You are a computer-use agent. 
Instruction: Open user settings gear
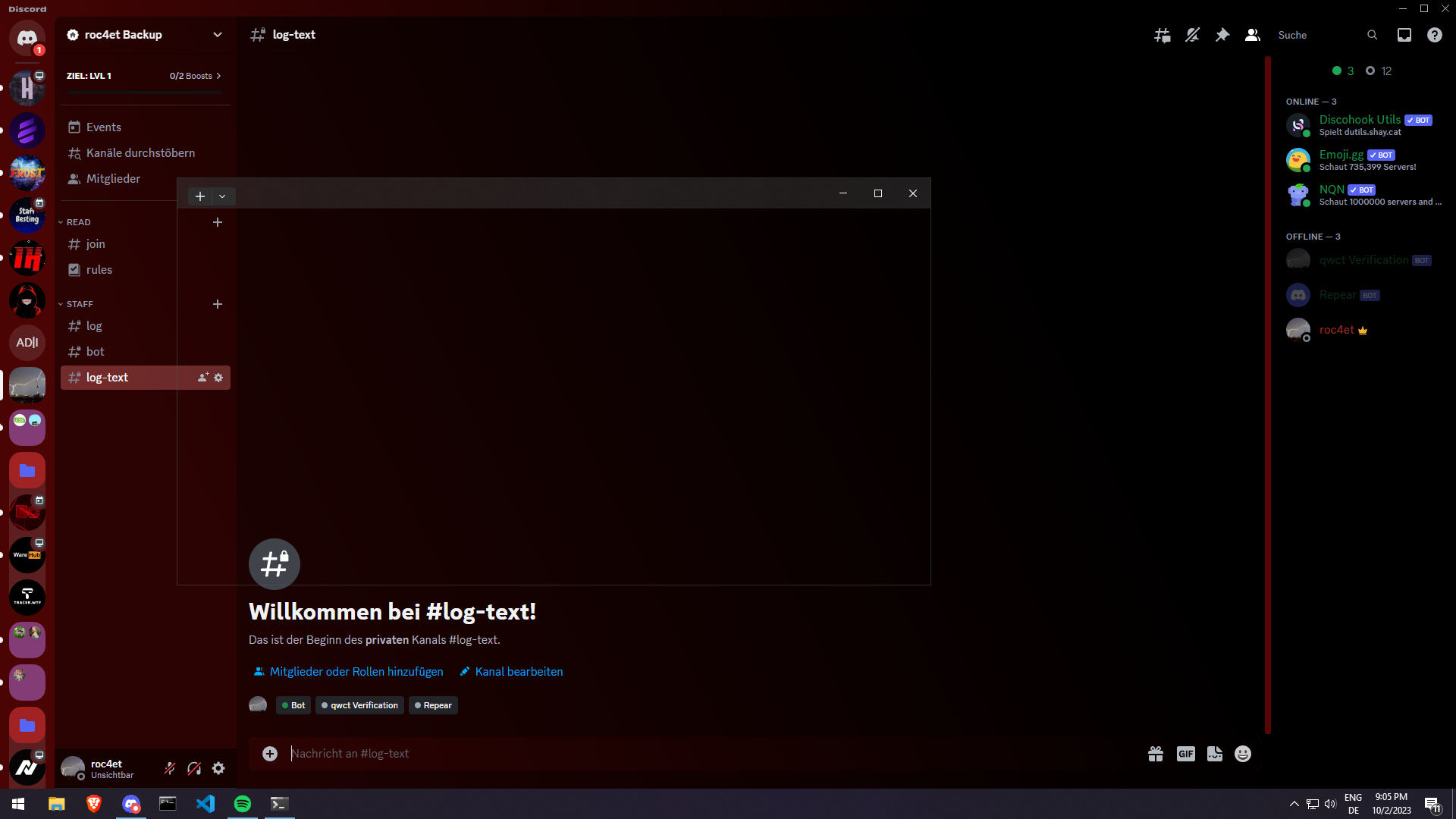tap(218, 768)
